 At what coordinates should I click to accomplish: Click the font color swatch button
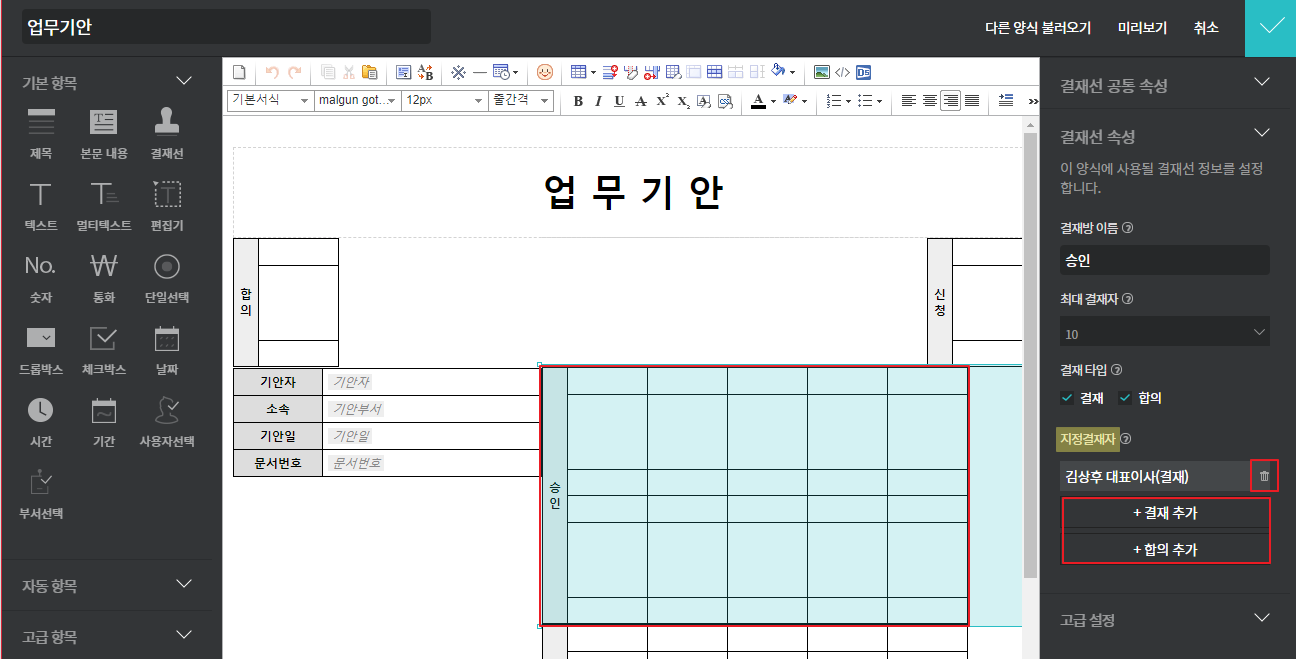[x=758, y=101]
